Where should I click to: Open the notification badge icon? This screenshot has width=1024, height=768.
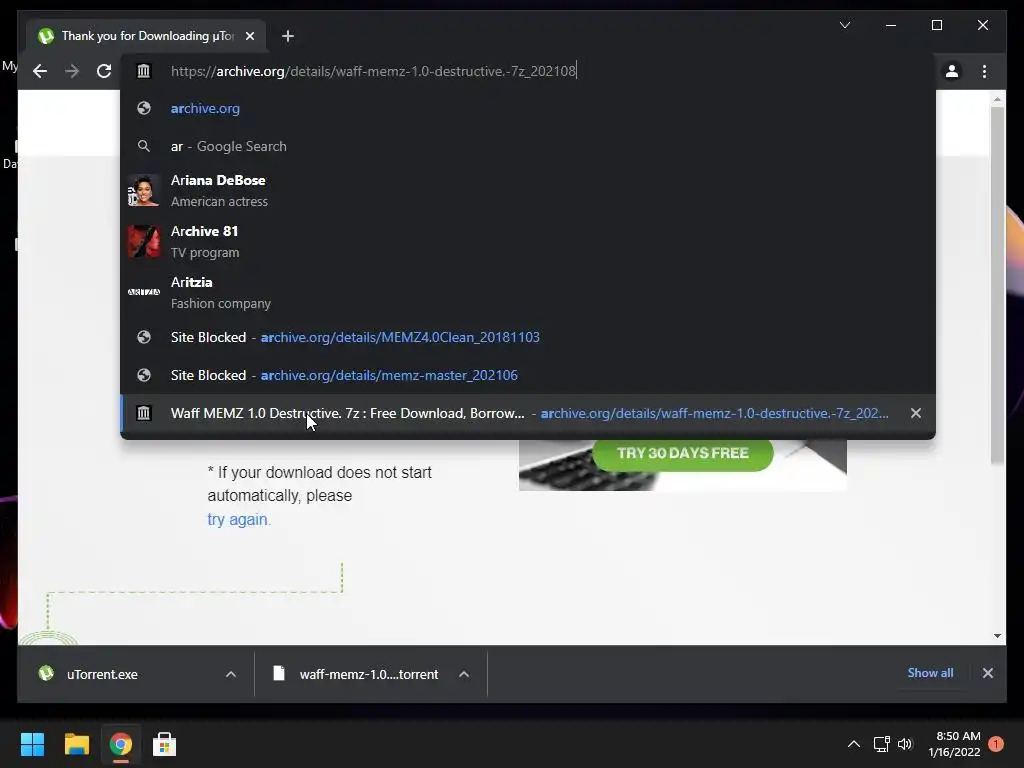click(996, 744)
